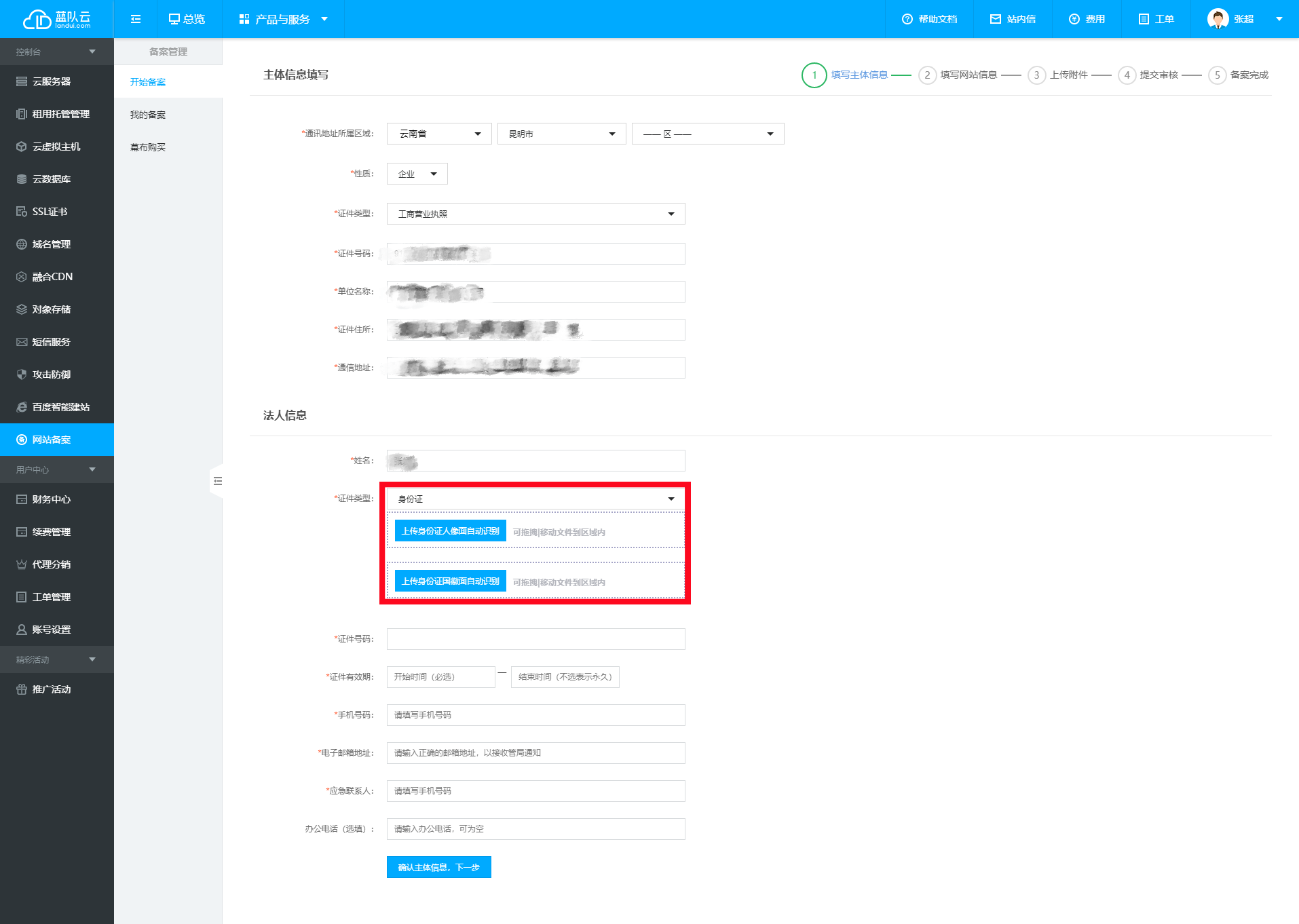Expand the district dropdown
Image resolution: width=1299 pixels, height=924 pixels.
[x=707, y=134]
